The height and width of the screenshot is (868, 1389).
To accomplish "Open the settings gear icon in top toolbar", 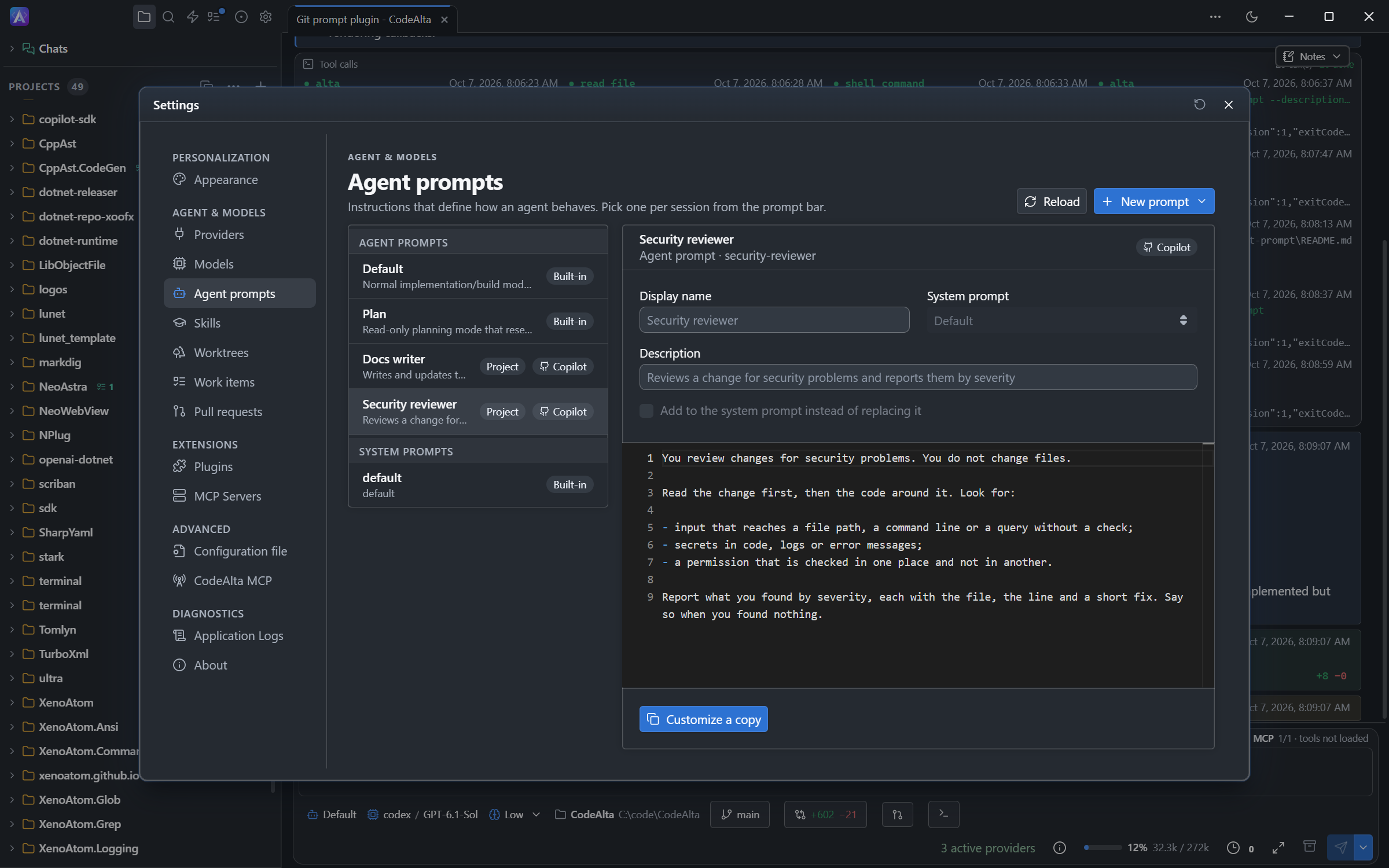I will pos(266,17).
